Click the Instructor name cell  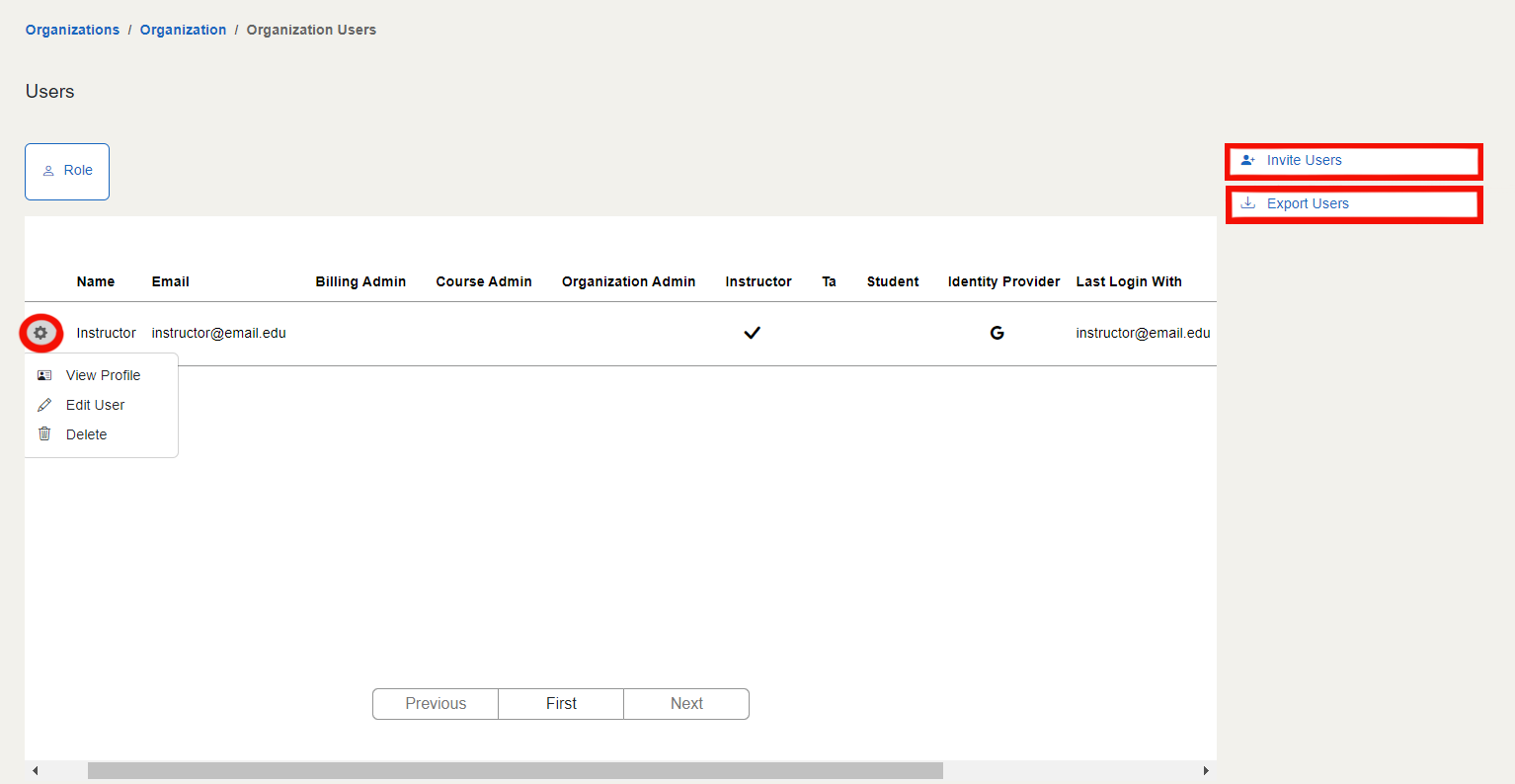[x=106, y=333]
